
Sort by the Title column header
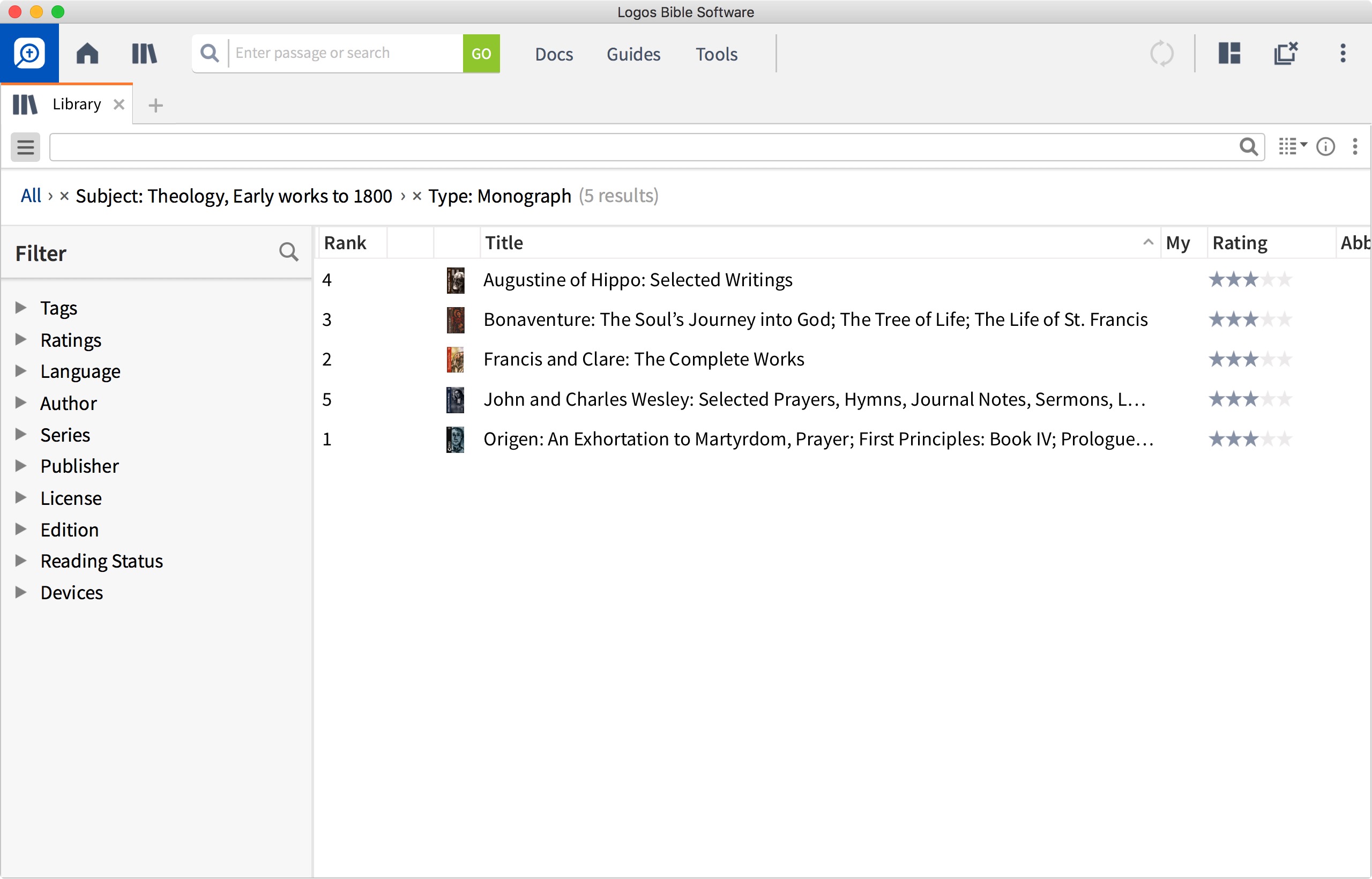tap(819, 243)
